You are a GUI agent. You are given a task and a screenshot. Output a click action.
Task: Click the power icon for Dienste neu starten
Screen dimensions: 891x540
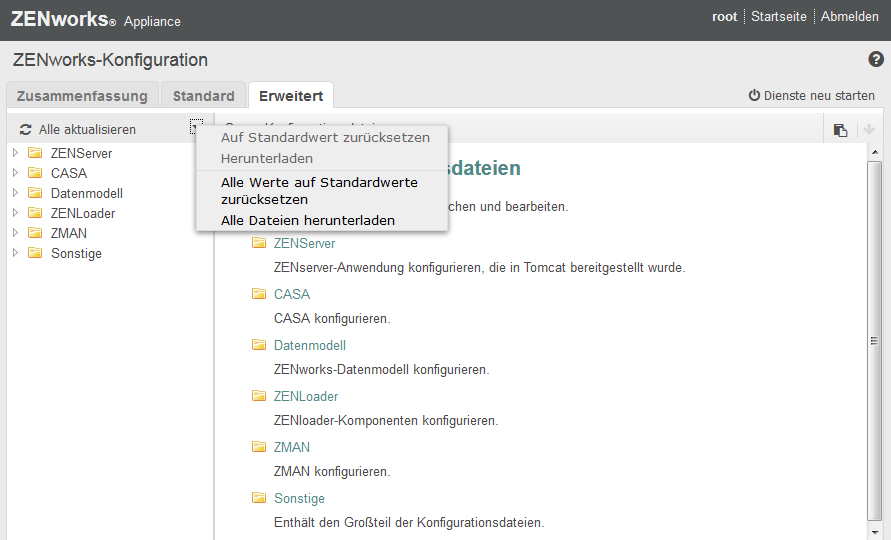pos(754,96)
